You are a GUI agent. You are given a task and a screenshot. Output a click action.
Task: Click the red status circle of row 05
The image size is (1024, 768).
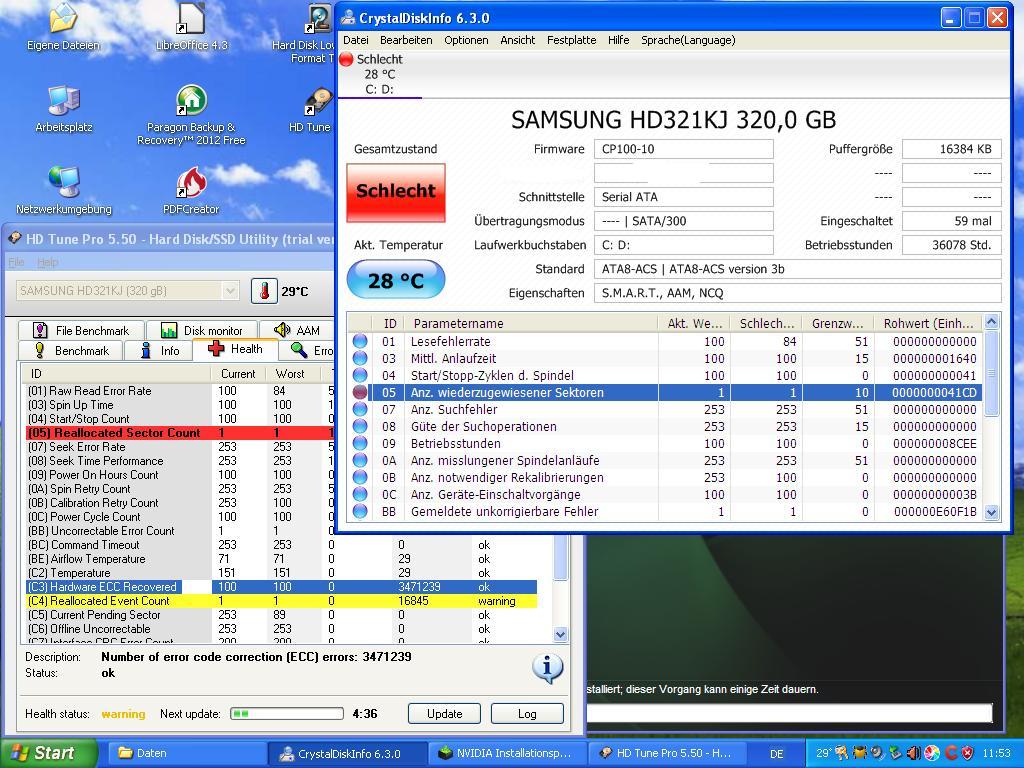360,392
